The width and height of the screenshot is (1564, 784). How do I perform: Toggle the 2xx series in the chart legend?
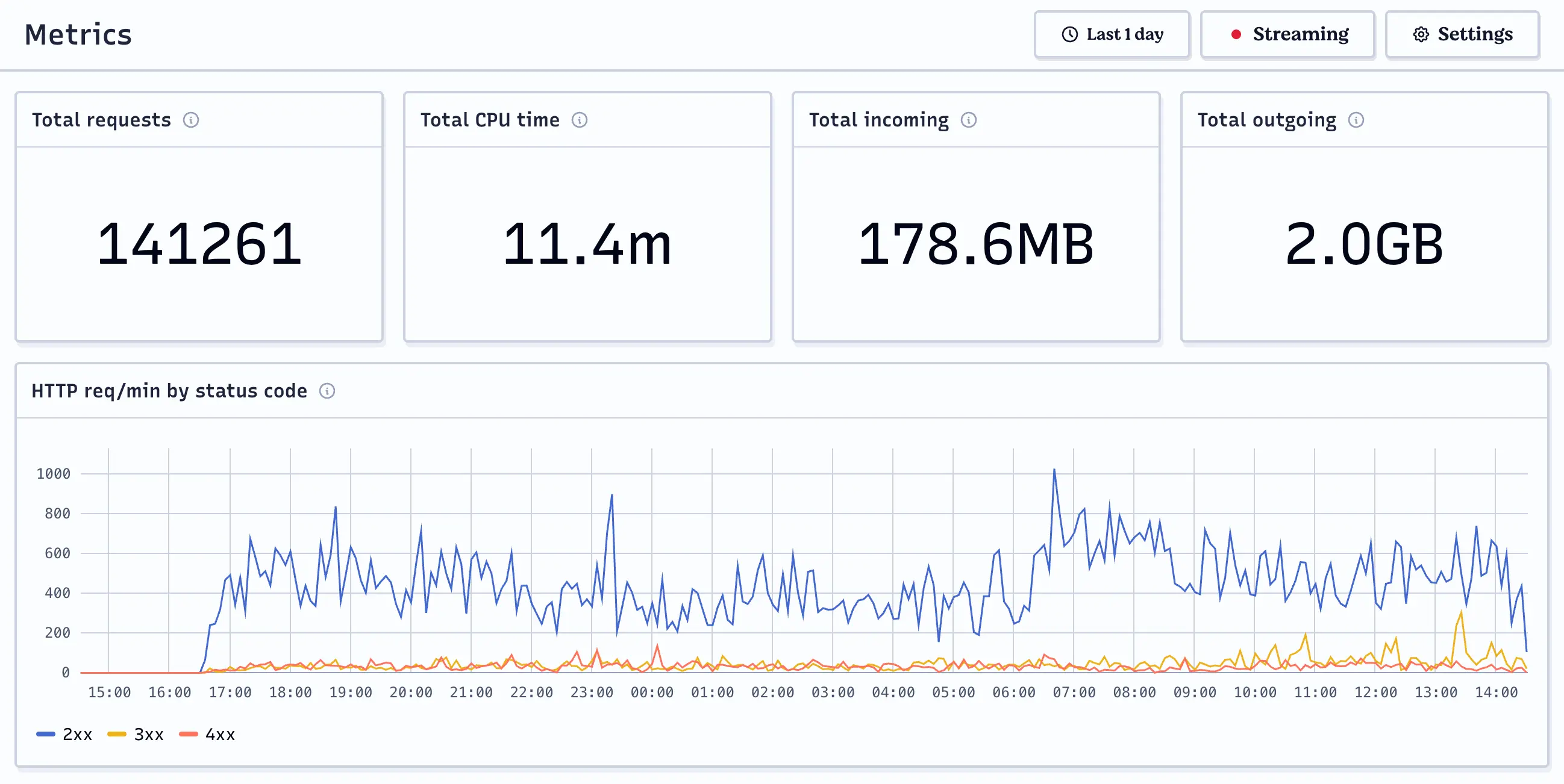(64, 733)
